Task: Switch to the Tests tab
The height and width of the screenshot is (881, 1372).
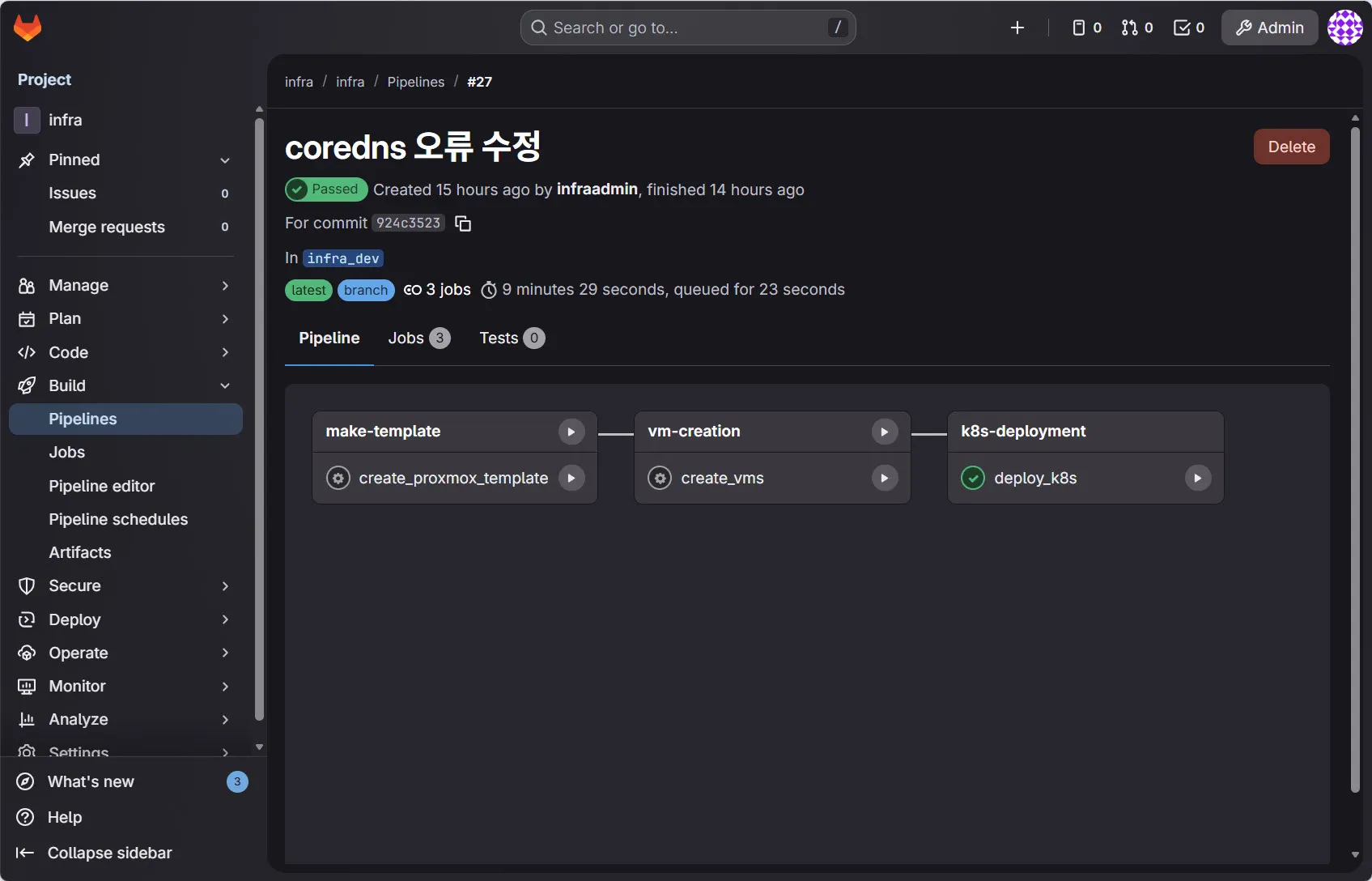Action: click(512, 338)
